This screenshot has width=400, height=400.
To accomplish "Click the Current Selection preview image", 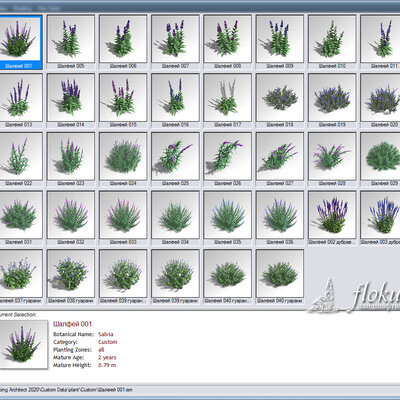I will pyautogui.click(x=23, y=344).
